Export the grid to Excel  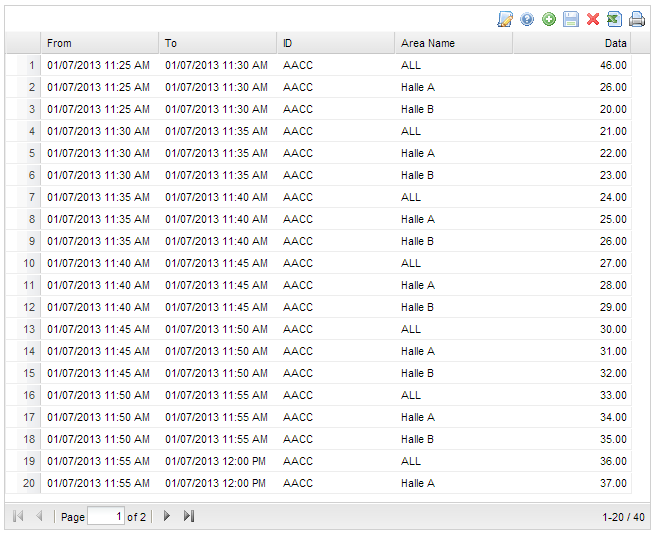pos(614,19)
